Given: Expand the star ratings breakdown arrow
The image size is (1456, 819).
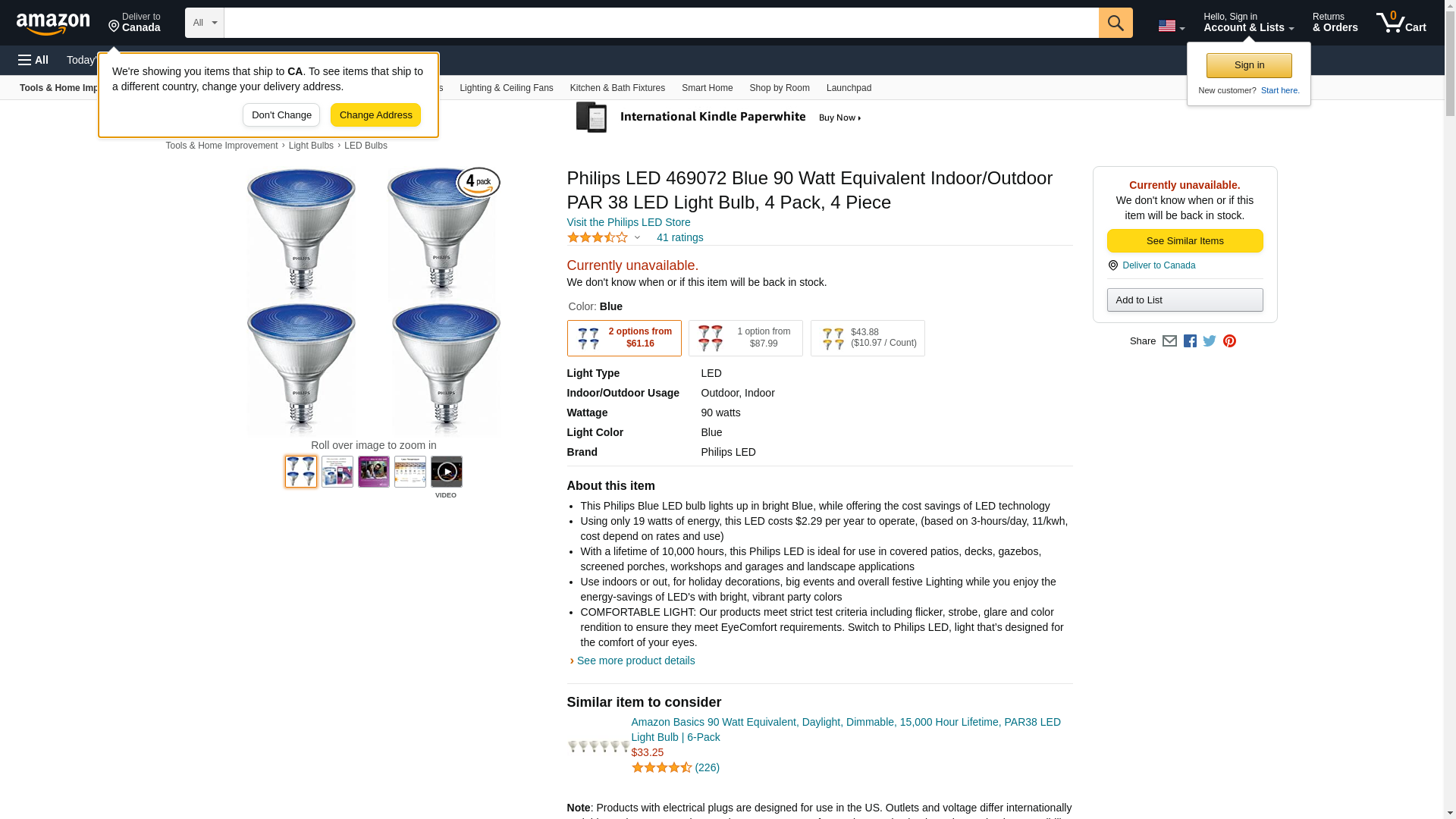Looking at the screenshot, I should click(x=637, y=238).
